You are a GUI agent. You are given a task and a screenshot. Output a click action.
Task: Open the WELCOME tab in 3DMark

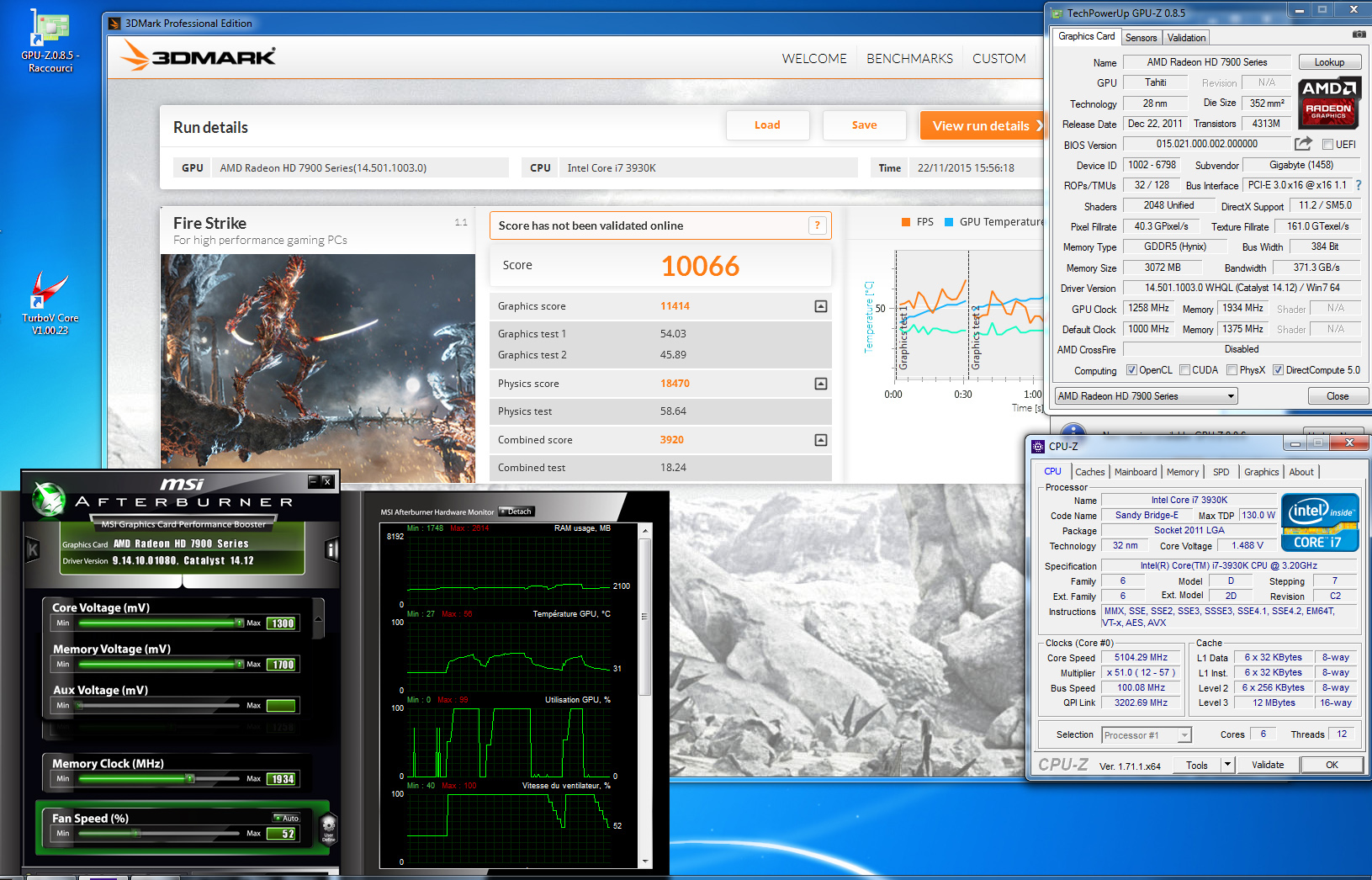click(814, 59)
